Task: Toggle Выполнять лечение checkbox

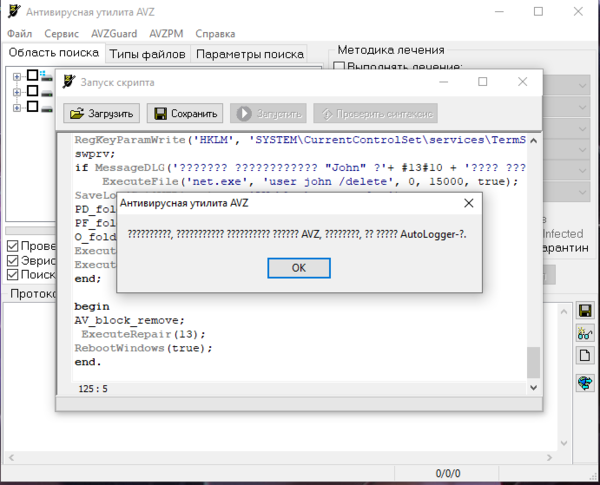Action: coord(339,66)
